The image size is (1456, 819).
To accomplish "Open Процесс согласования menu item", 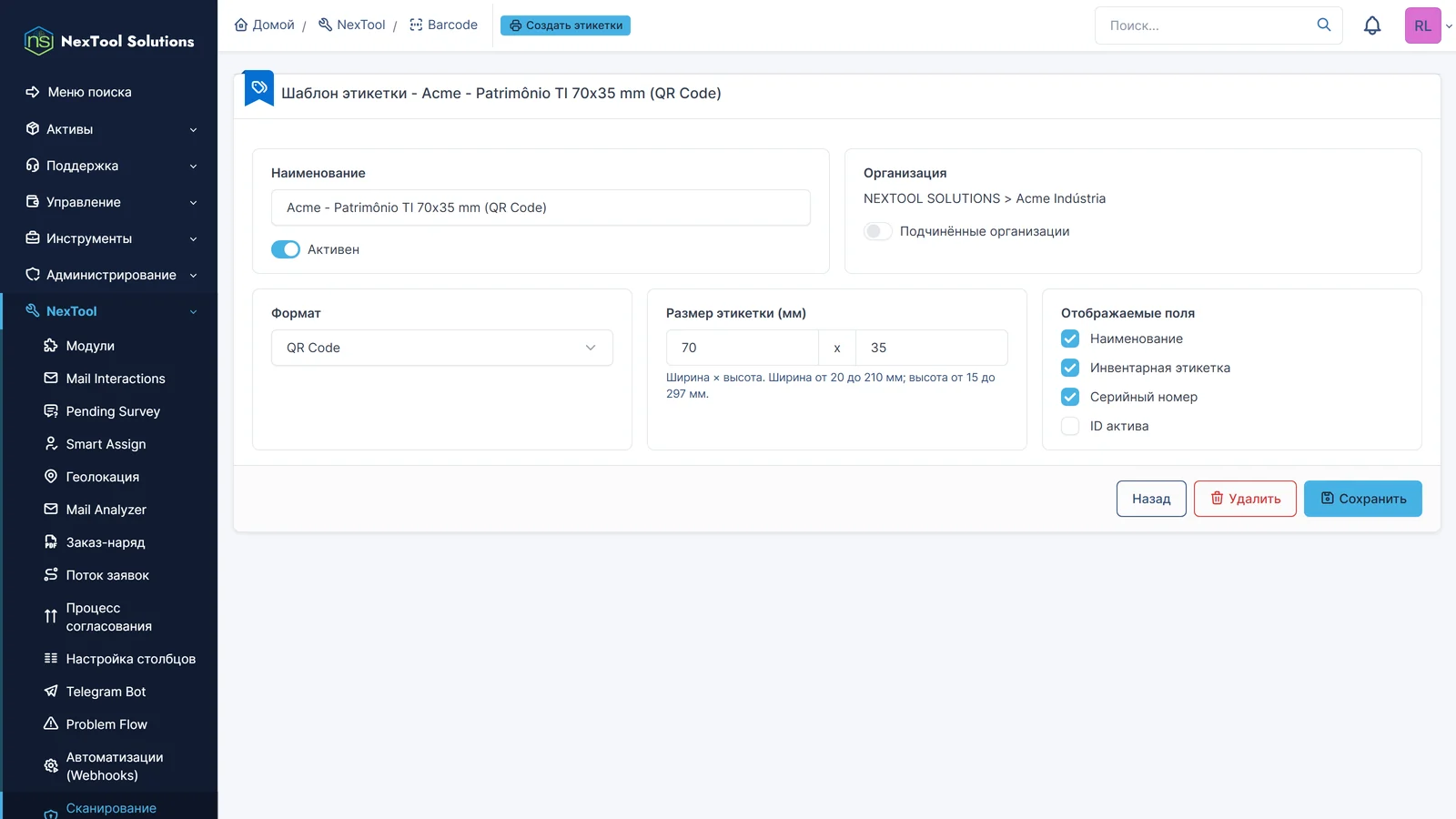I will [x=110, y=617].
